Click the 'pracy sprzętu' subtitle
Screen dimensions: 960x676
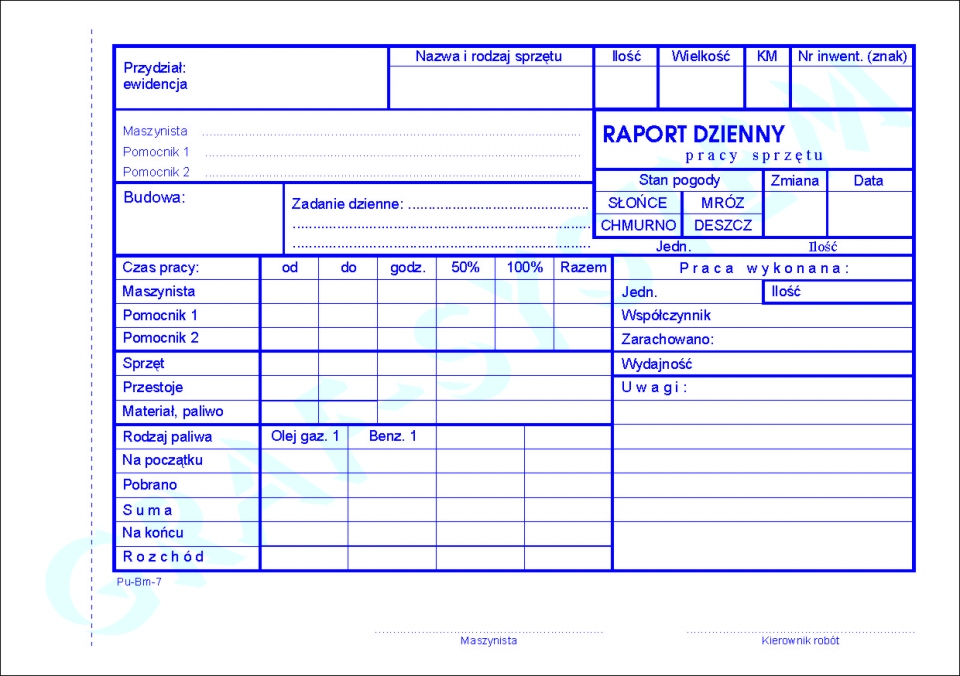pyautogui.click(x=754, y=156)
